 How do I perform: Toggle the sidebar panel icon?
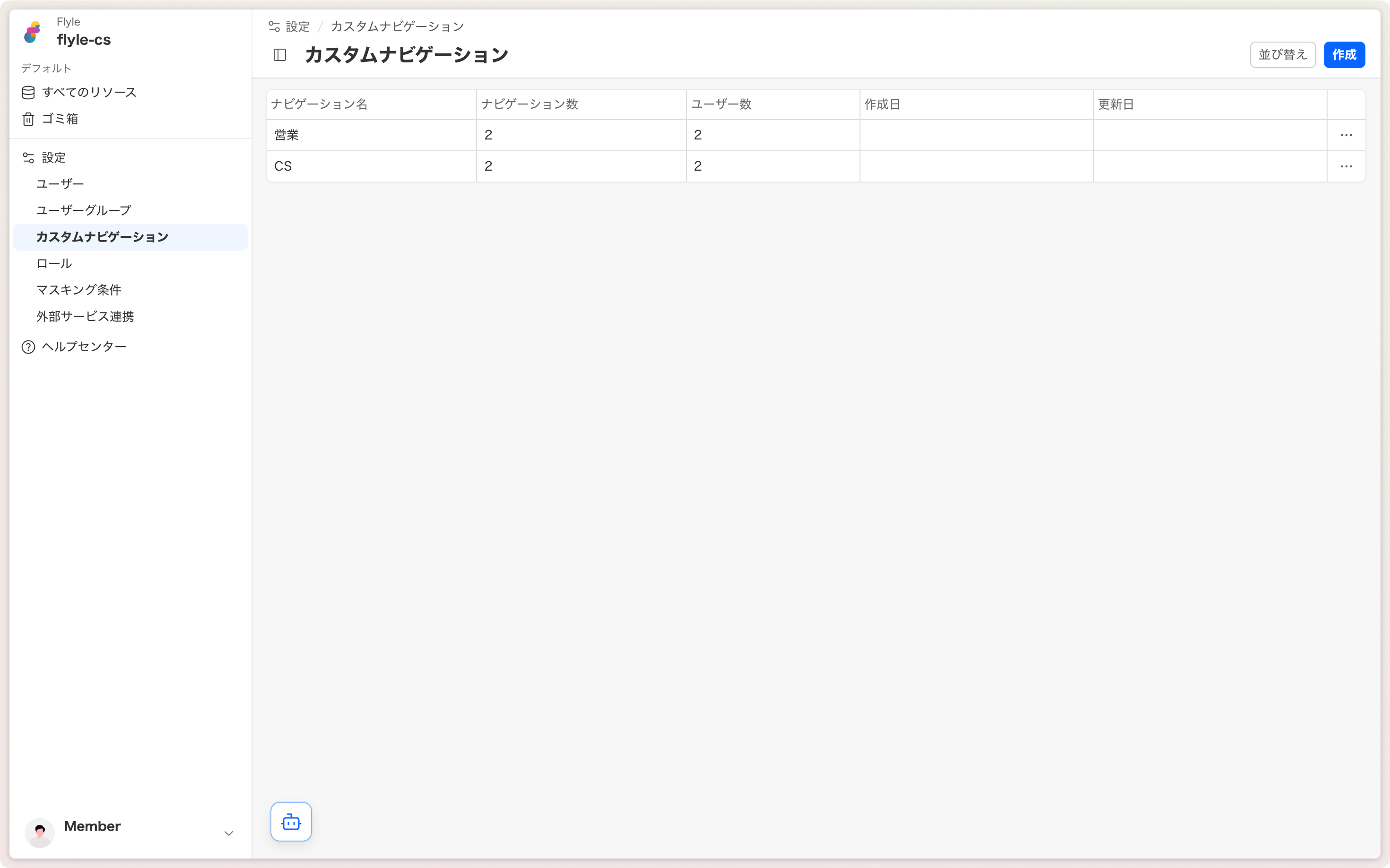click(x=279, y=55)
